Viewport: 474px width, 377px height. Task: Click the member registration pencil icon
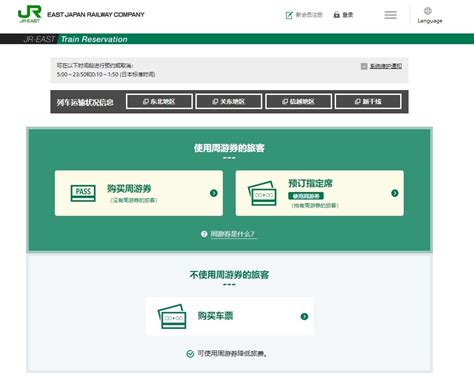[289, 15]
